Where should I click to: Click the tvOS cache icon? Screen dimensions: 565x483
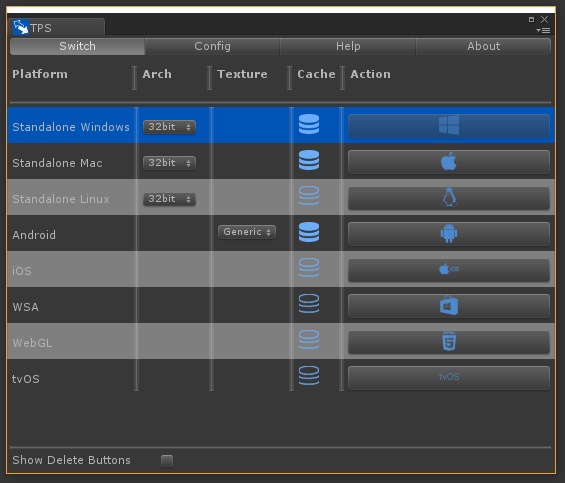click(309, 376)
